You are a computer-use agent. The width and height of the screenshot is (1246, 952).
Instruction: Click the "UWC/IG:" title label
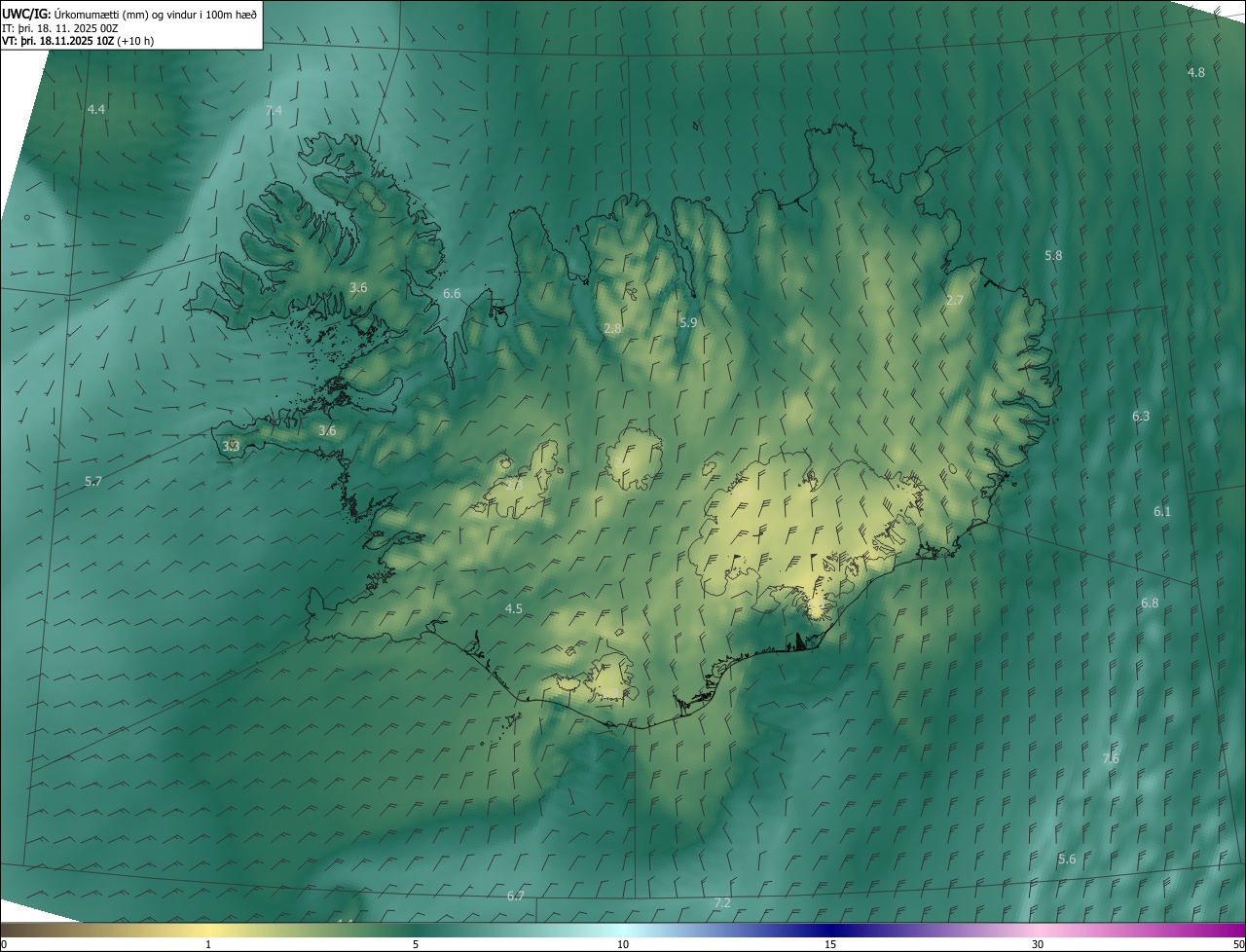click(x=25, y=14)
